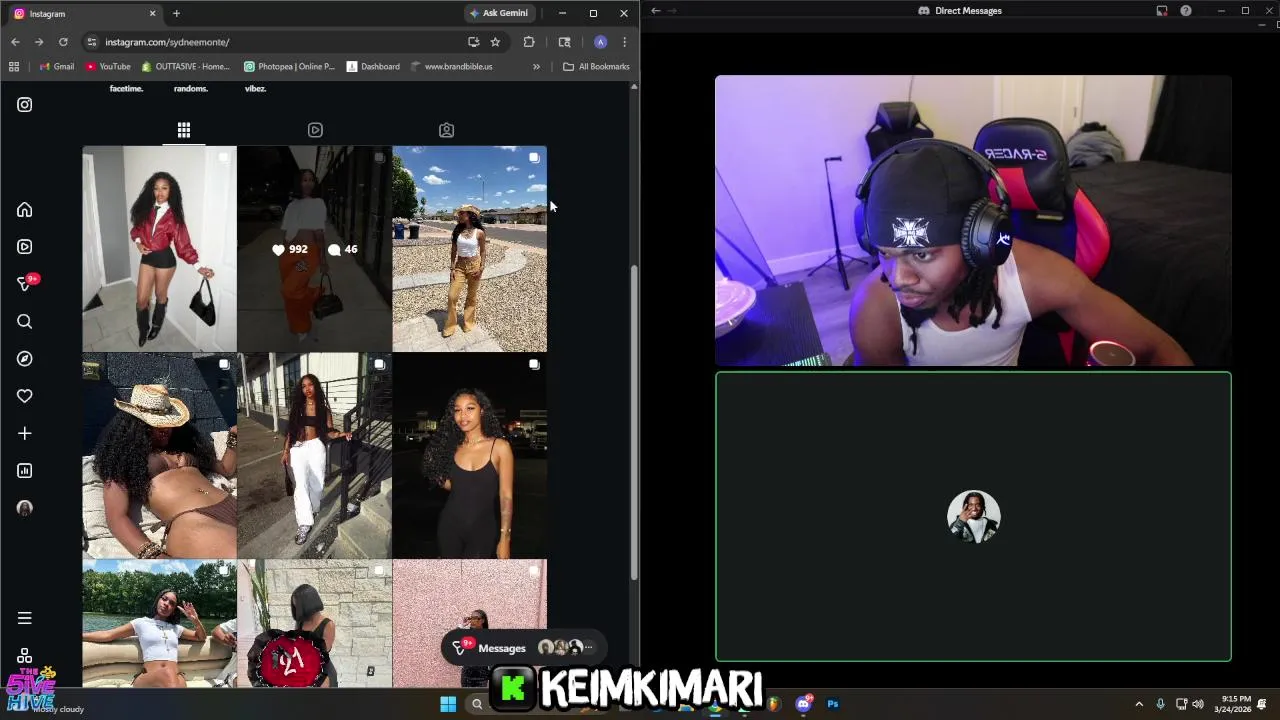Open the boat lake post
This screenshot has width=1280, height=720.
tap(159, 624)
